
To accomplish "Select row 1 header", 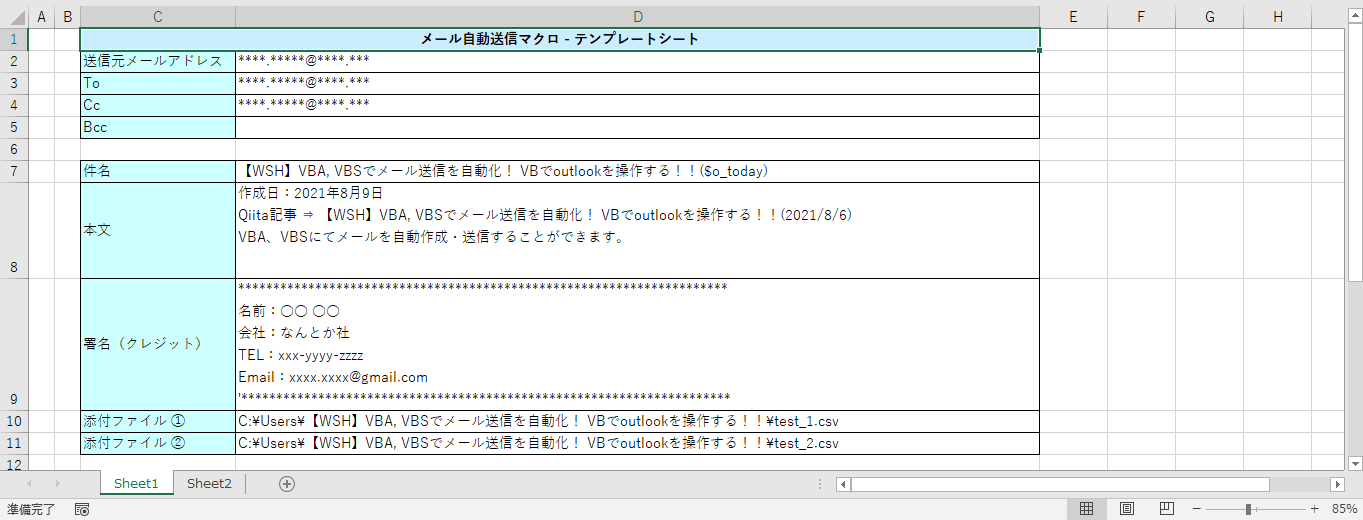I will (14, 39).
